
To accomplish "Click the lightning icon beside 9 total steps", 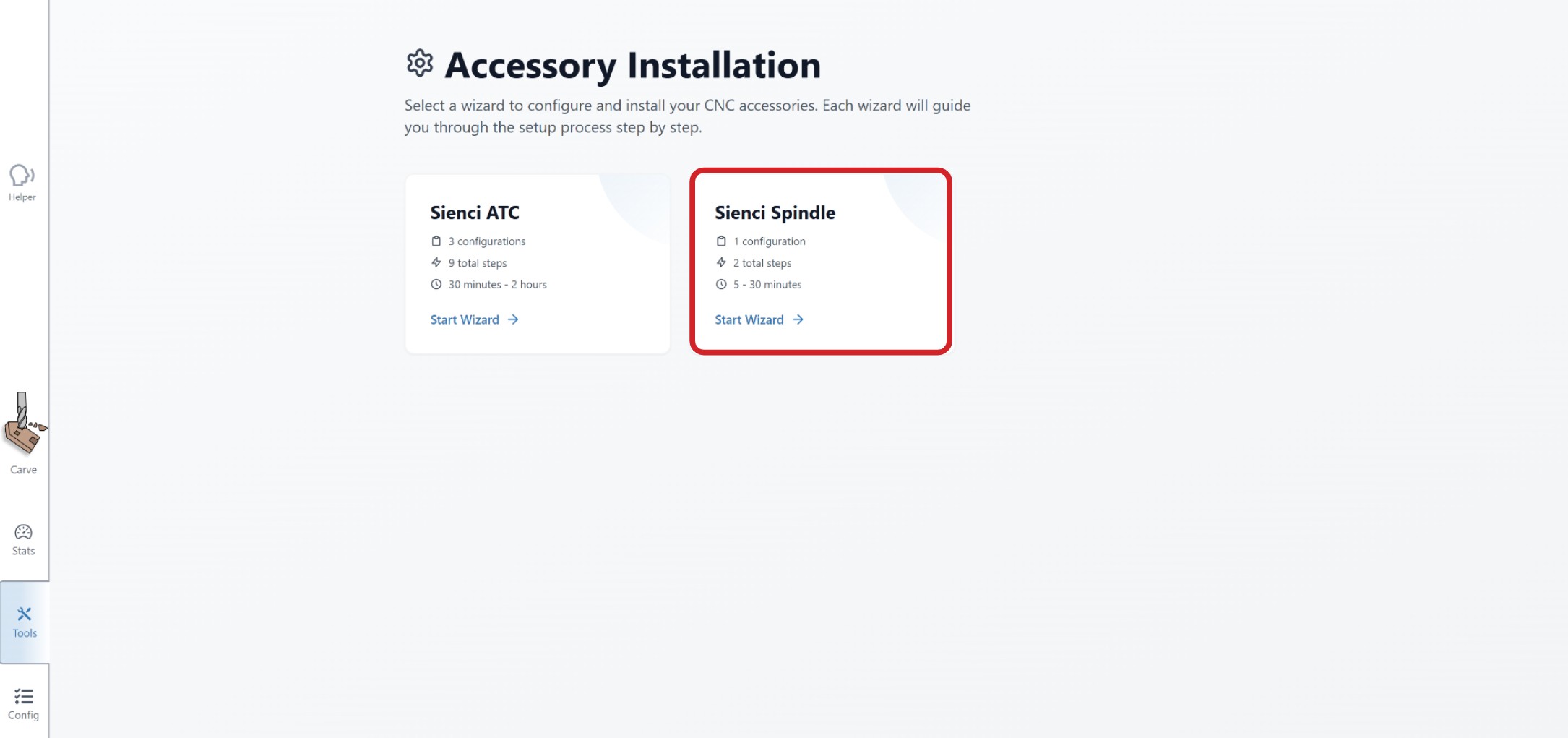I will pos(436,263).
